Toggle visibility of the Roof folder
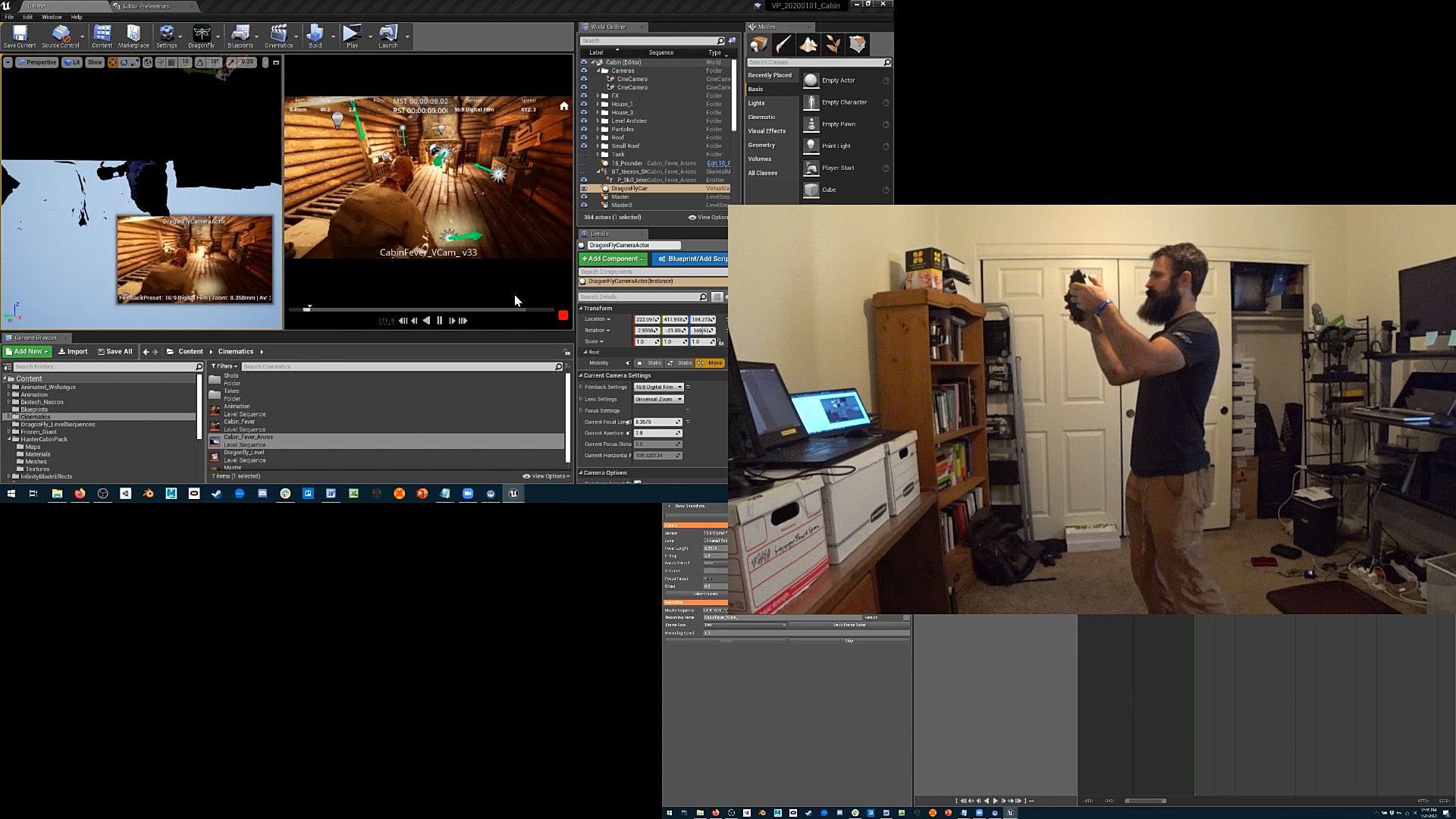The width and height of the screenshot is (1456, 819). [x=584, y=137]
